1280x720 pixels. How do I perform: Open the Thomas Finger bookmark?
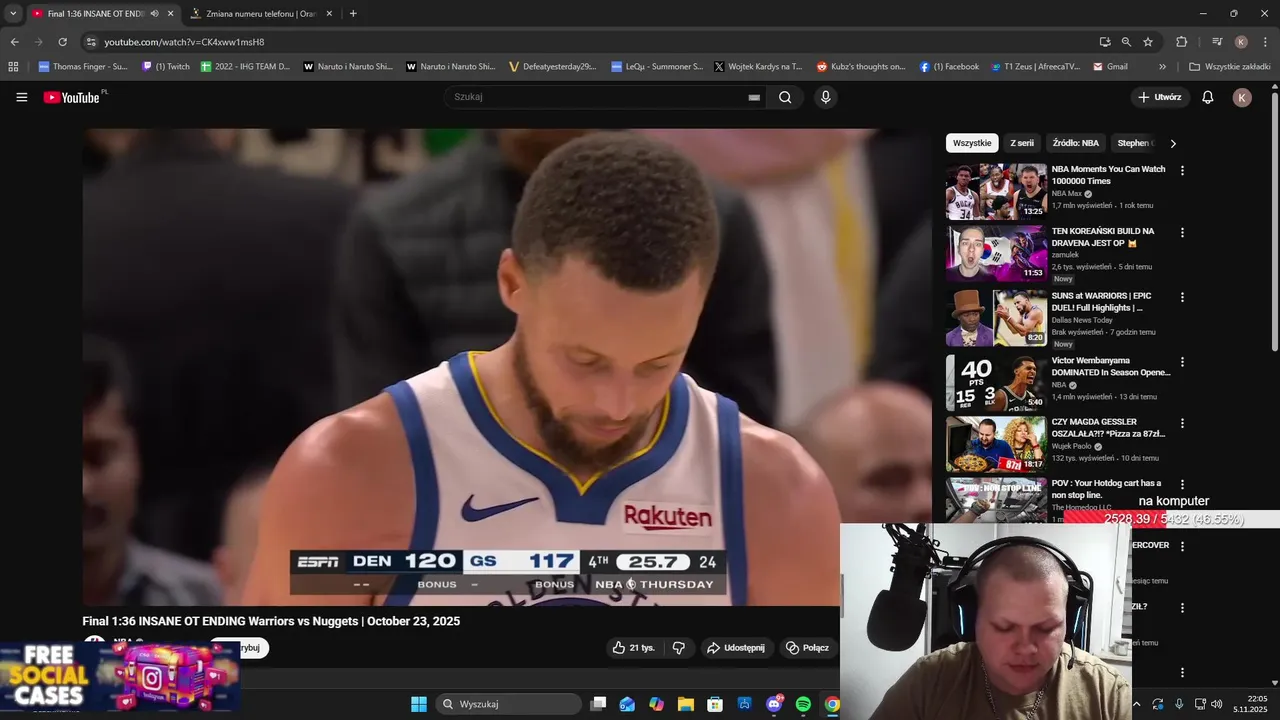click(x=82, y=67)
